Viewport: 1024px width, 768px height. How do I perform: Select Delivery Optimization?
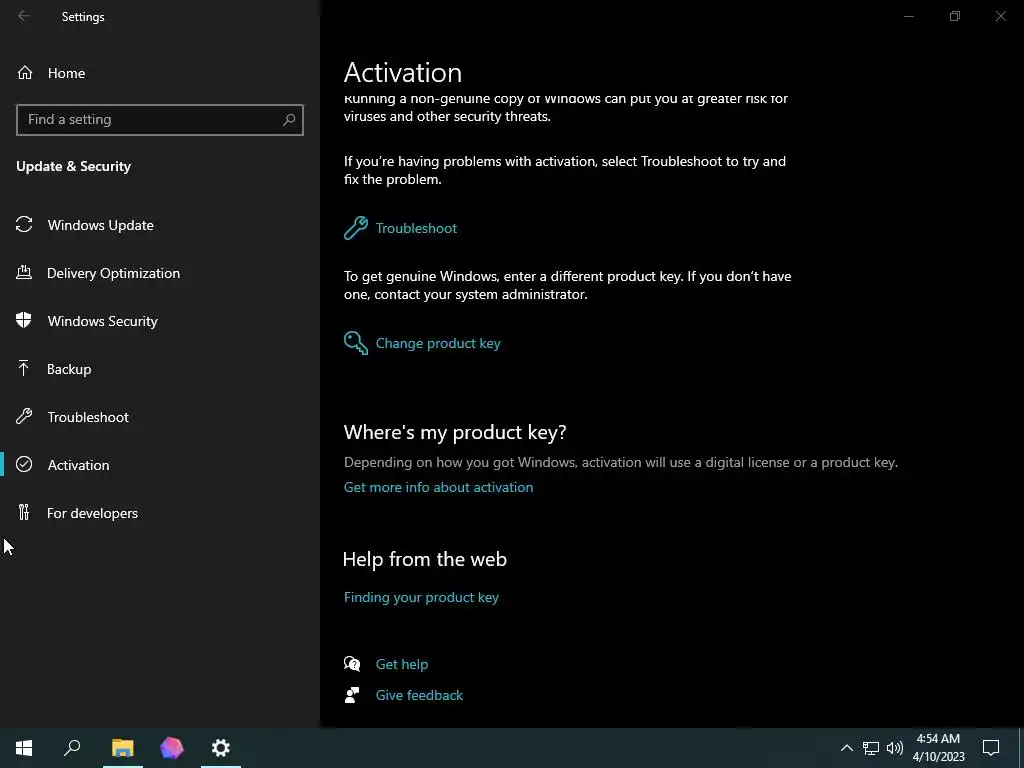click(113, 273)
